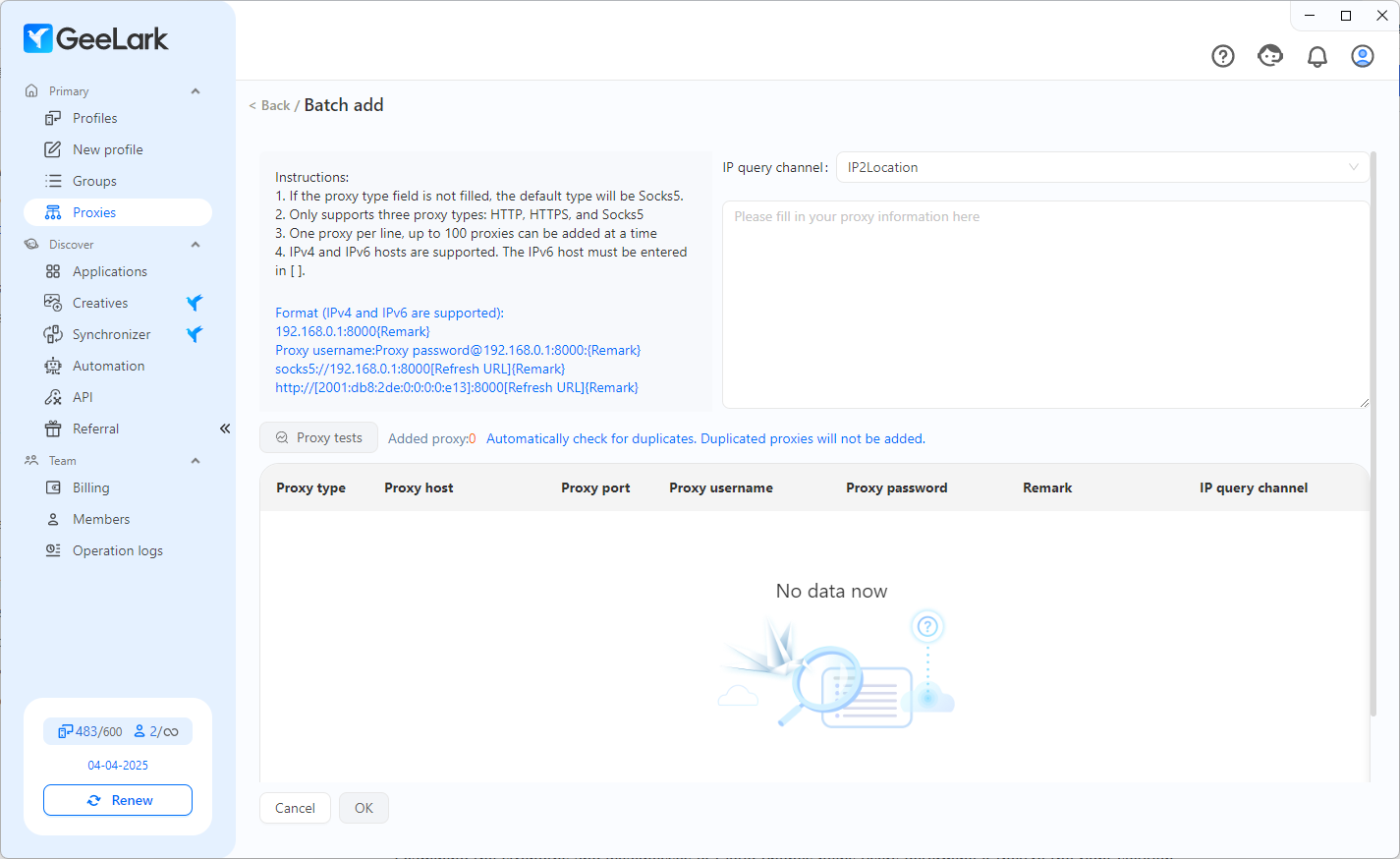1400x859 pixels.
Task: Click the 'Added proxy:0' counter text
Action: (x=432, y=438)
